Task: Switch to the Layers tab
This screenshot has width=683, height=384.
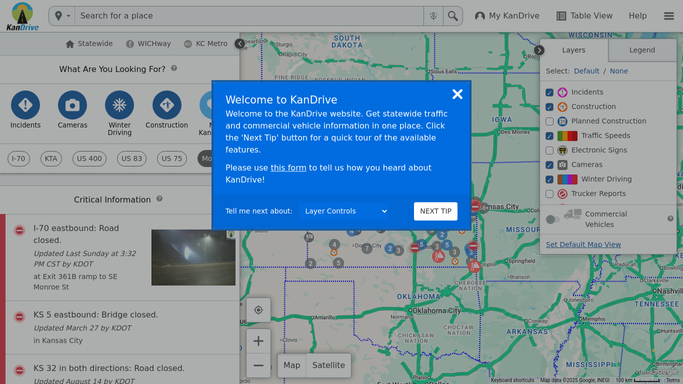Action: coord(573,50)
